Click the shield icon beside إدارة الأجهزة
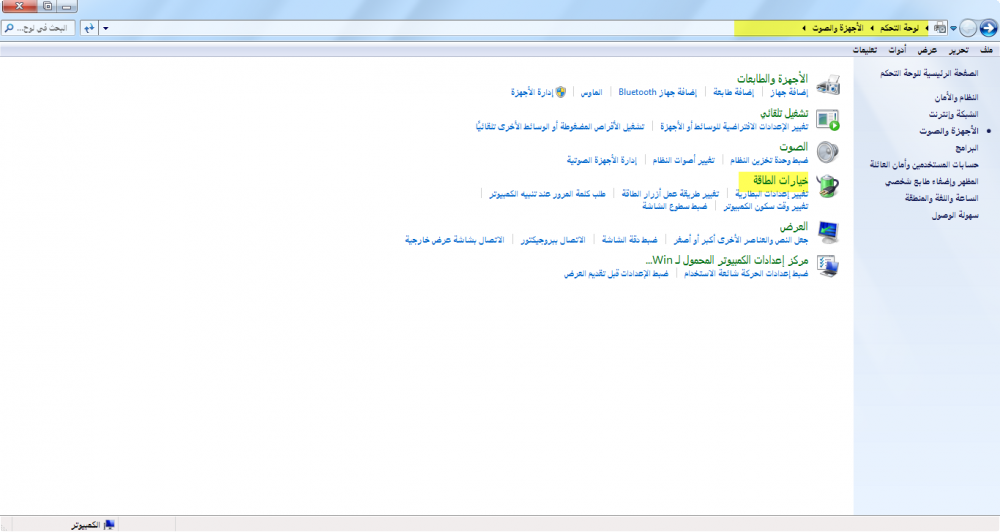 (561, 92)
